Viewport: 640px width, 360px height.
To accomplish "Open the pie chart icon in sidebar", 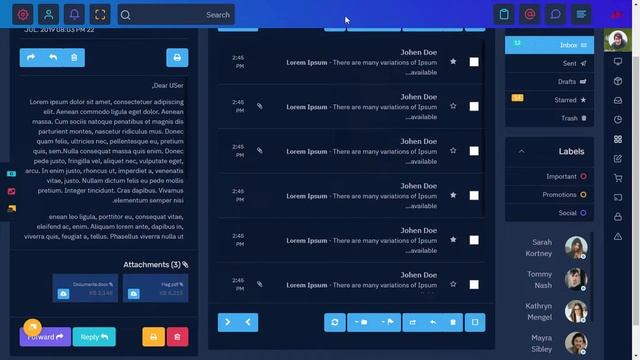I will [618, 120].
